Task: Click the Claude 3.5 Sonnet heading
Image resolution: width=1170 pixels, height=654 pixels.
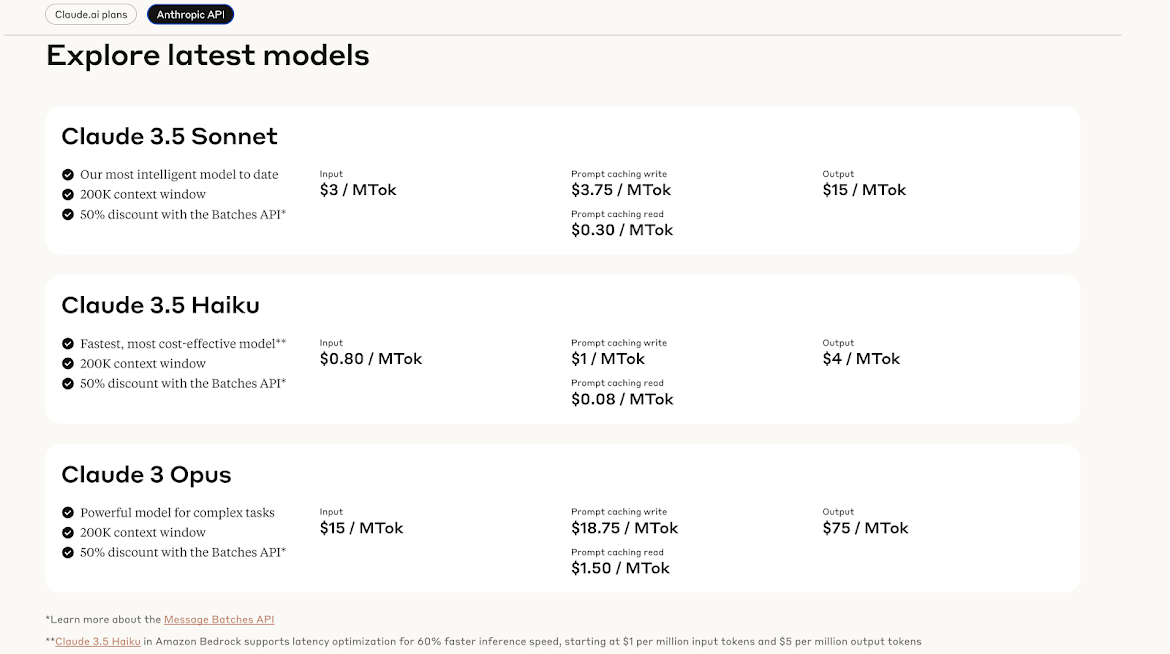Action: 169,136
